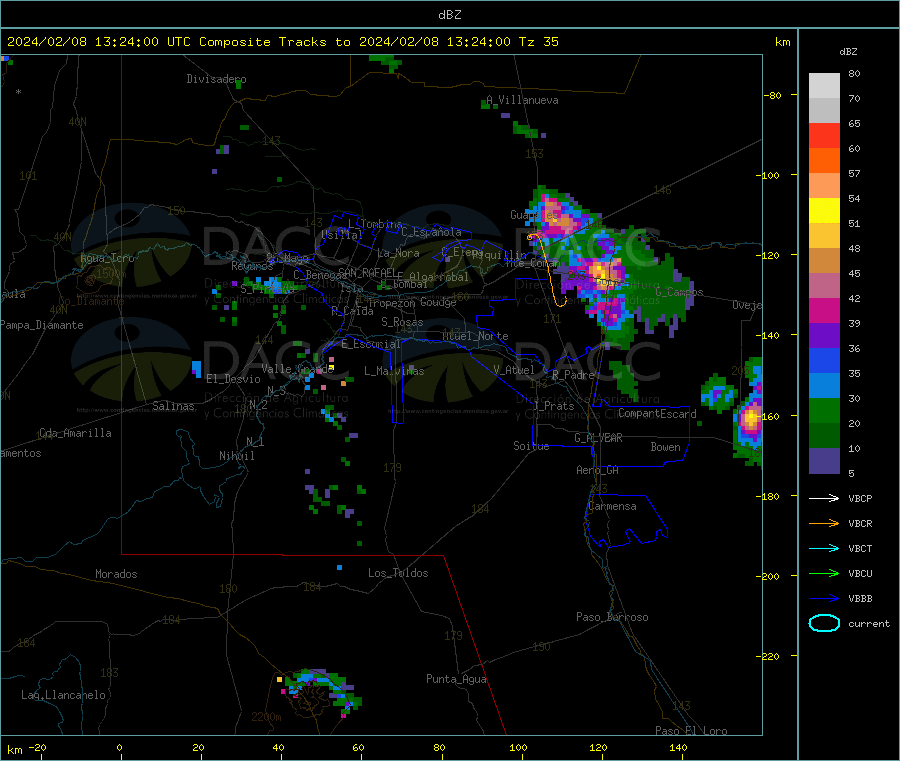Click the 'Divisadero' map label
Screen dimensions: 900x761
click(216, 79)
